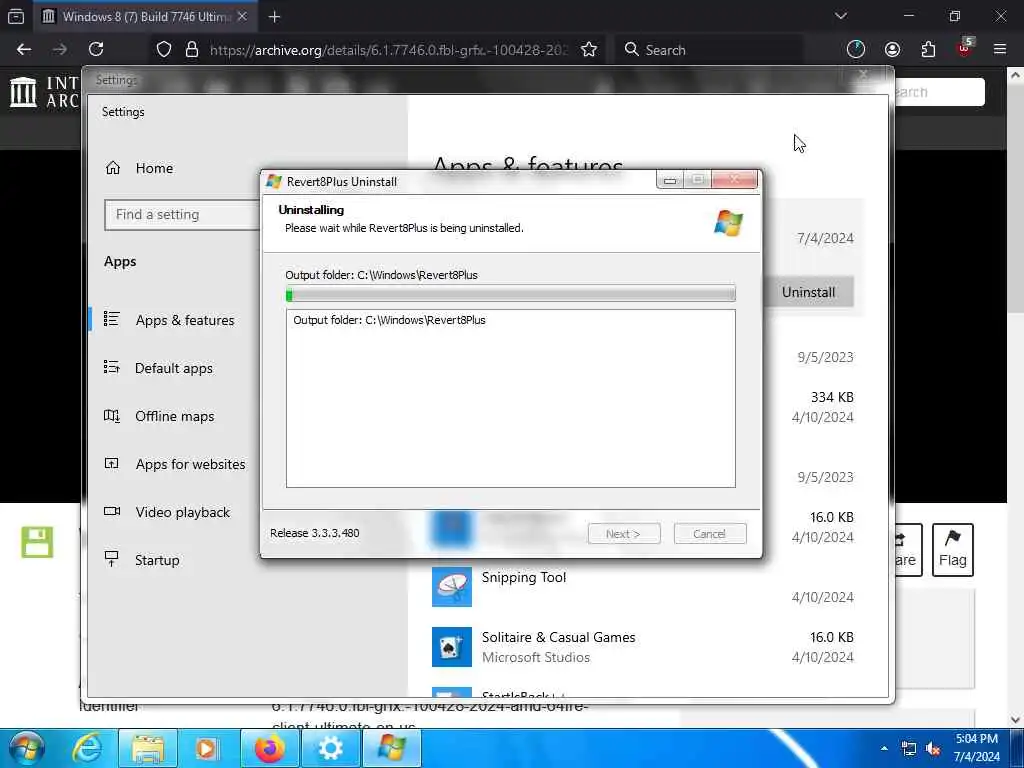Open the extensions puzzle icon
The height and width of the screenshot is (768, 1024).
pos(928,50)
